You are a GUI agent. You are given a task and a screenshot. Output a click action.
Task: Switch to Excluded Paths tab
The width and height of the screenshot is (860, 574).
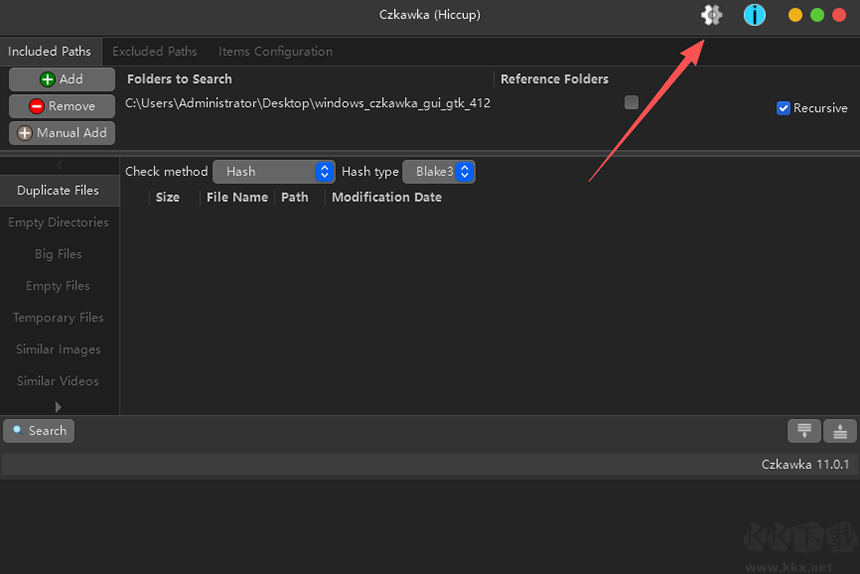(x=155, y=52)
